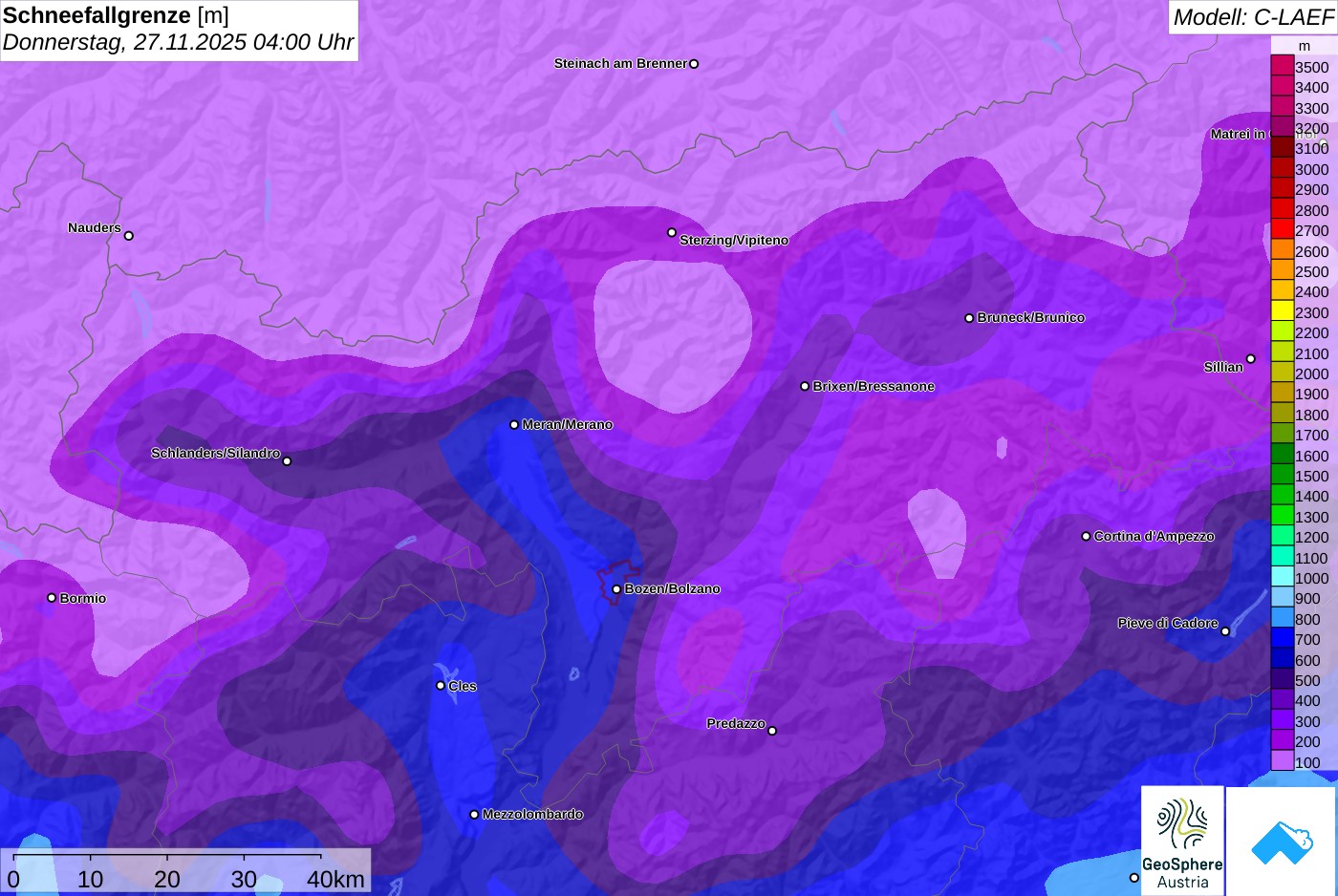
Task: Pick the 100 m light purple legend swatch
Action: pos(1283,761)
